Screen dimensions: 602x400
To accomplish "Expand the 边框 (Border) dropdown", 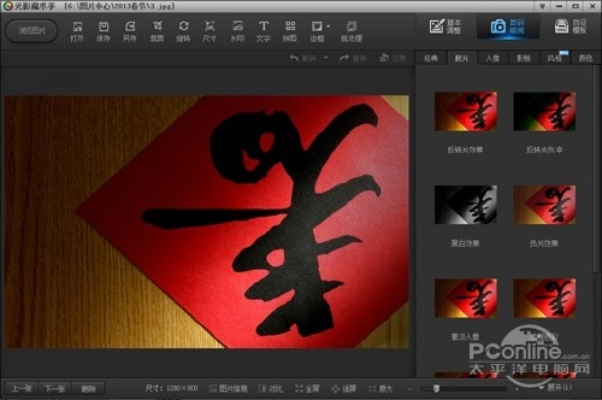I will [x=318, y=30].
